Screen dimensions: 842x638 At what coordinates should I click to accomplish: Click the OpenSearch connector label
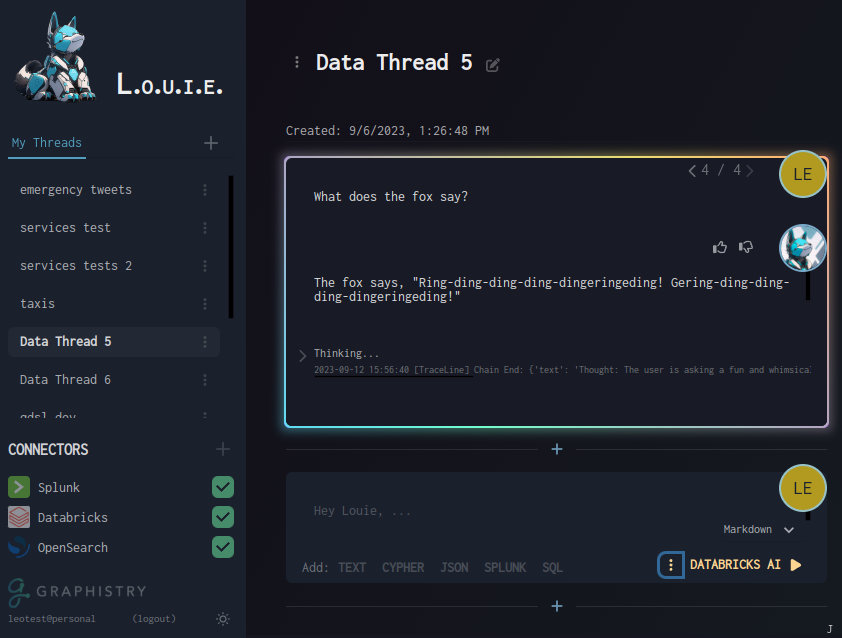pos(72,548)
